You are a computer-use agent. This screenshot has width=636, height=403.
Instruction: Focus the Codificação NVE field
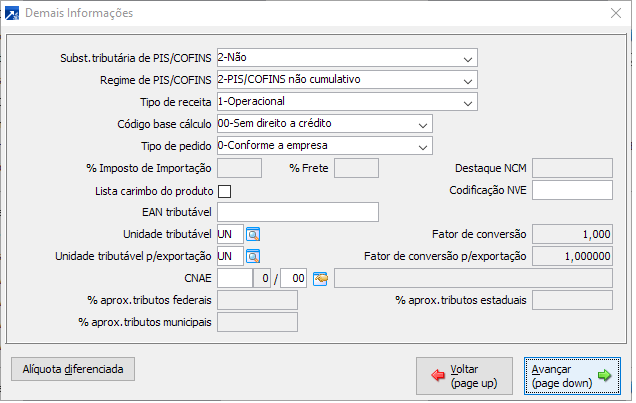pos(572,190)
